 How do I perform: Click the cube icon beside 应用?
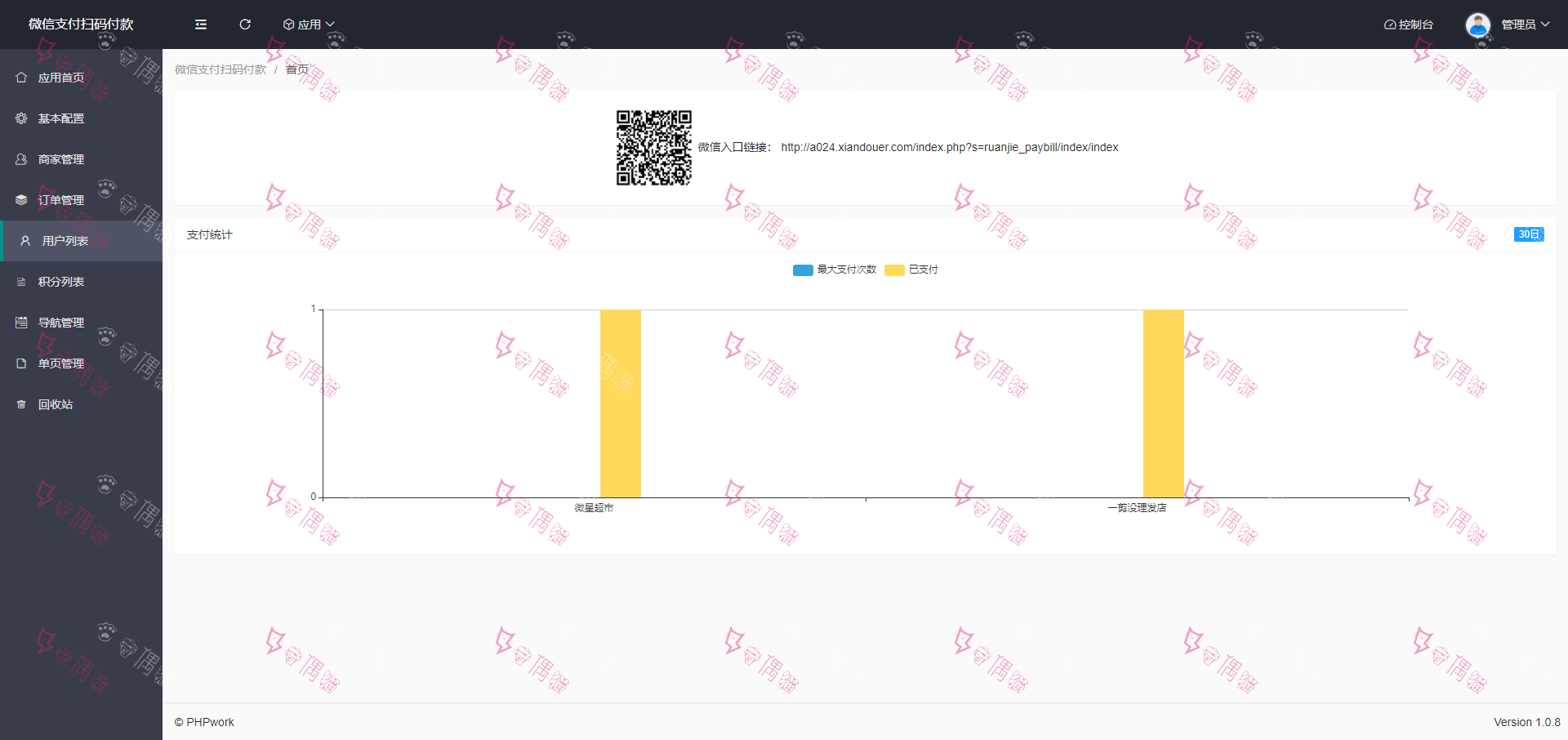tap(288, 25)
